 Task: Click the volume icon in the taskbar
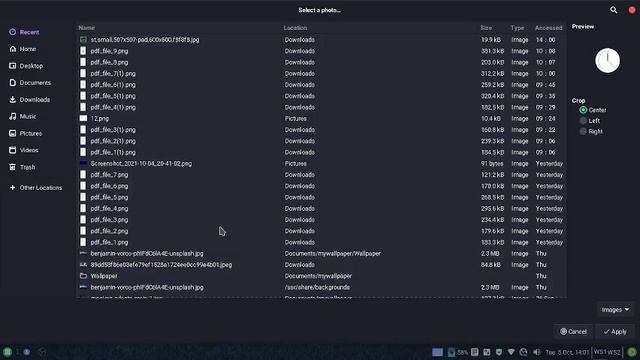[536, 352]
